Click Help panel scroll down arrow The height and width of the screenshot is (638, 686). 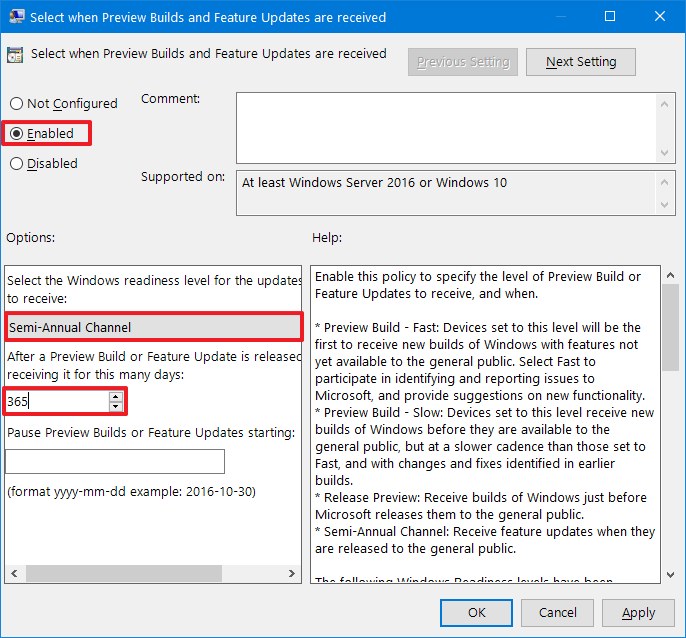click(x=670, y=575)
